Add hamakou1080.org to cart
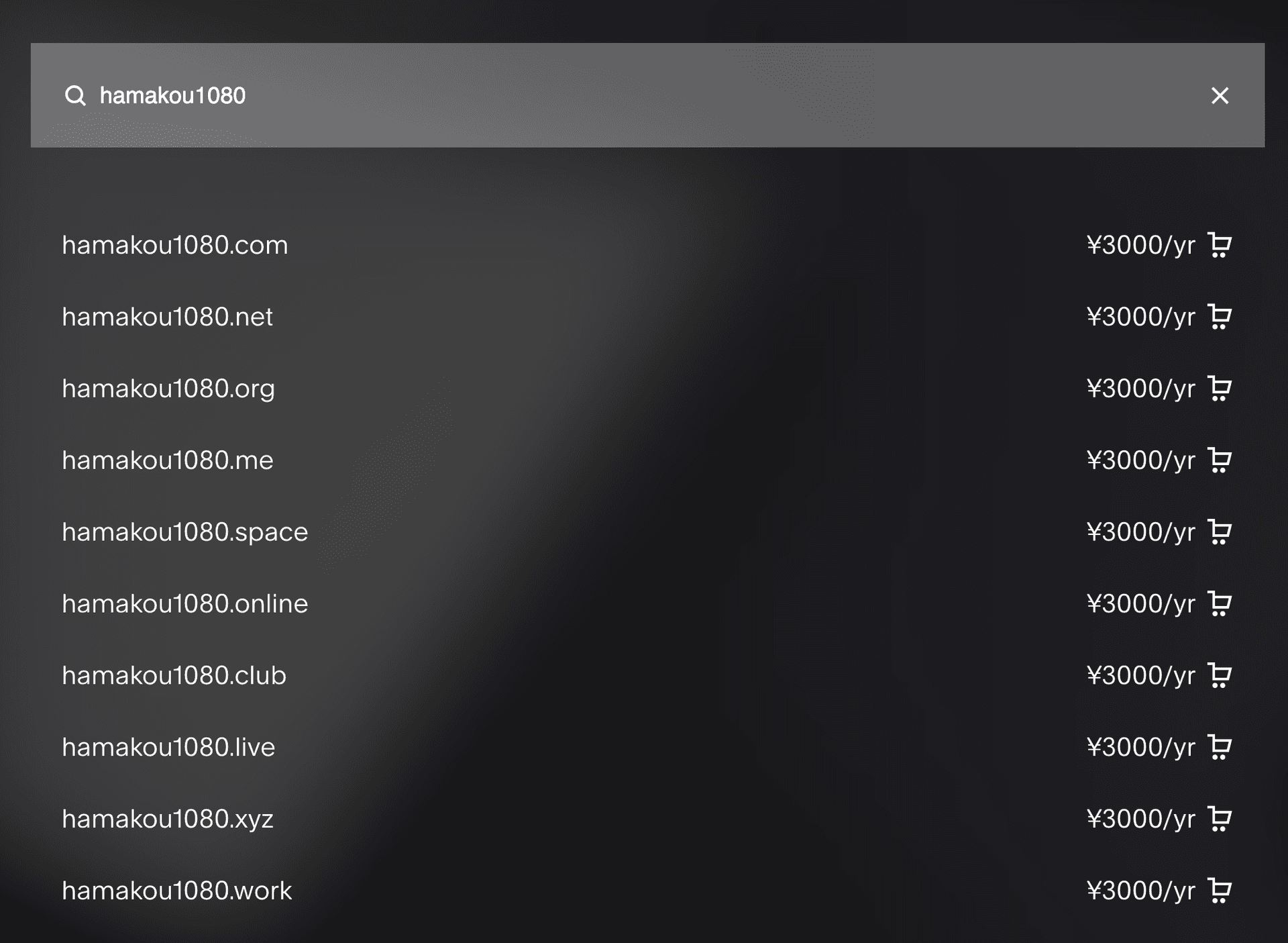 (x=1219, y=389)
